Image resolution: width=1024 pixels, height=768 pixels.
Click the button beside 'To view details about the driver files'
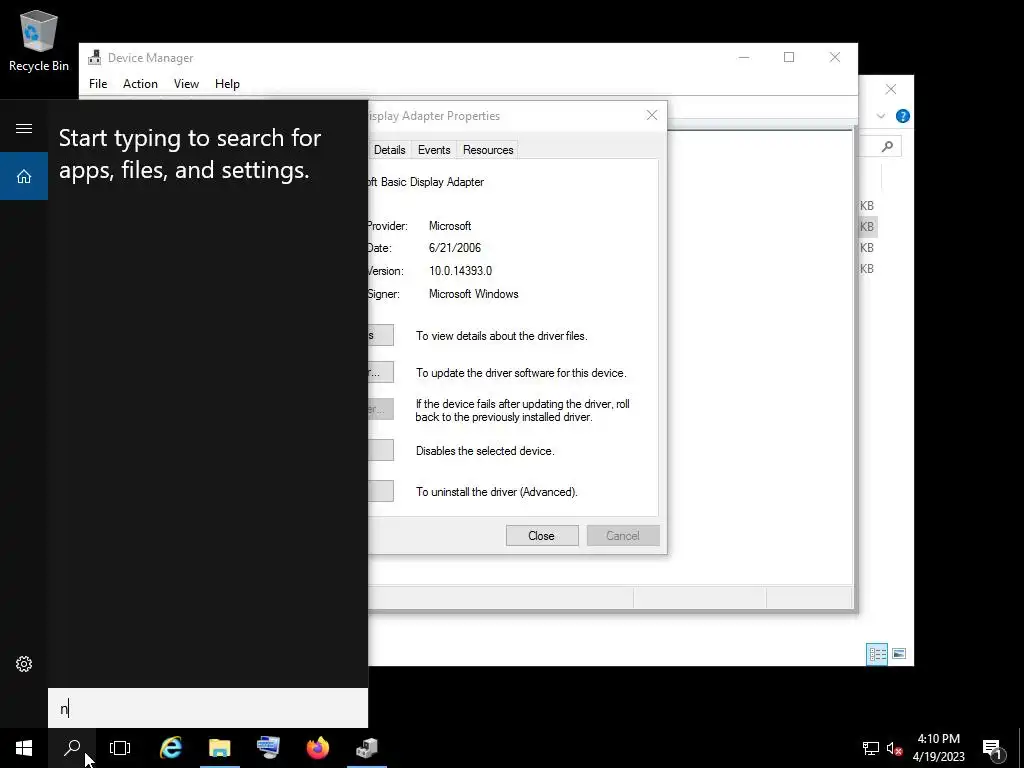point(381,335)
